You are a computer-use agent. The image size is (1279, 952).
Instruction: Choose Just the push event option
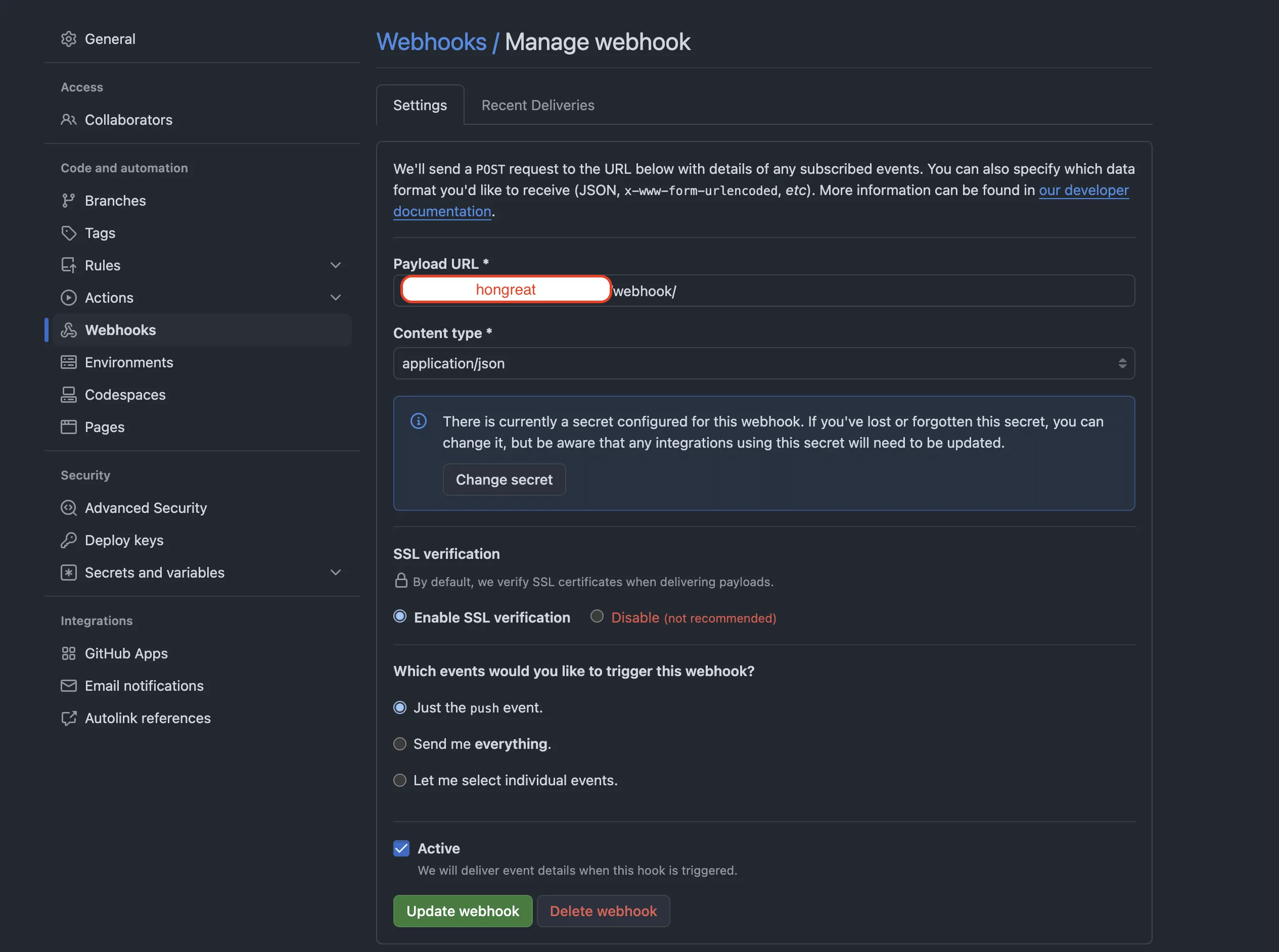click(399, 707)
